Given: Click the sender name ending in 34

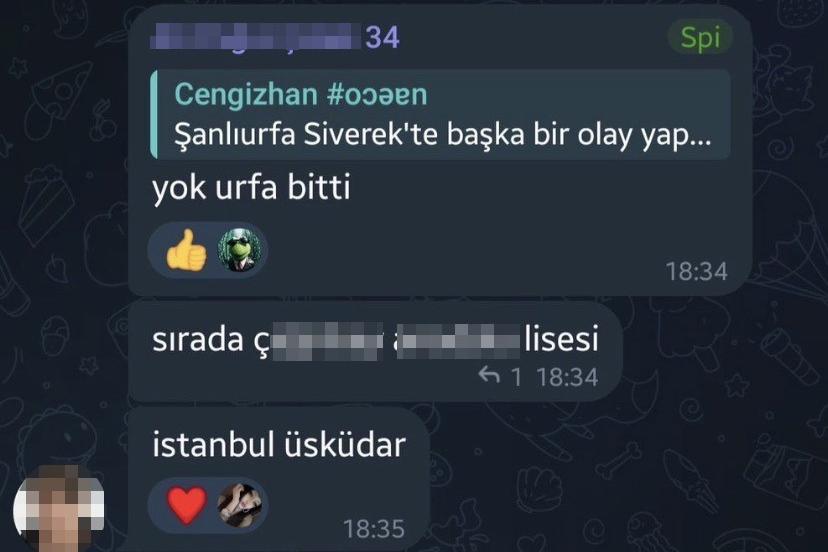Looking at the screenshot, I should [275, 37].
